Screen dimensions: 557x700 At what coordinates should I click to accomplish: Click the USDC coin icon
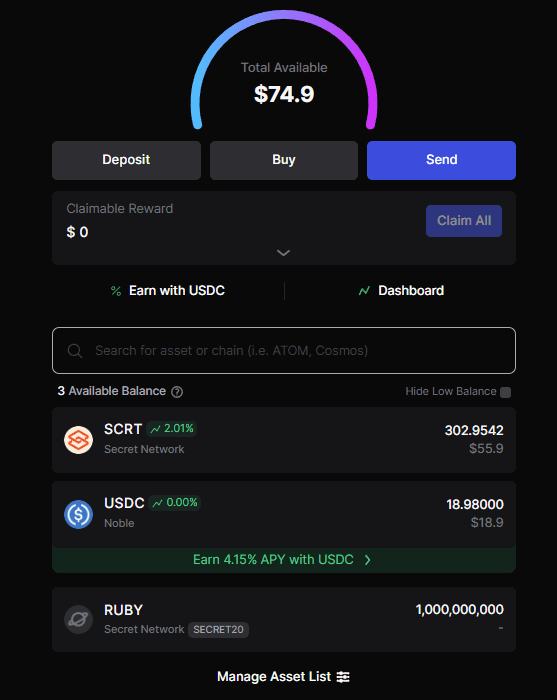pos(79,514)
